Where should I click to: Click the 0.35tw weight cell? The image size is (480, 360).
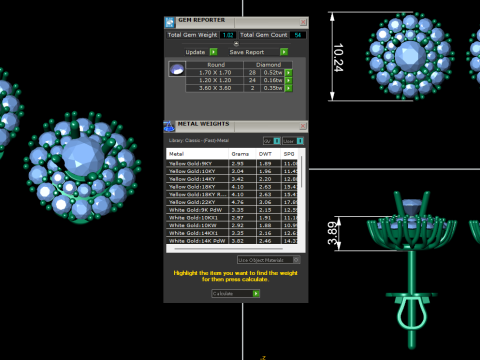273,88
